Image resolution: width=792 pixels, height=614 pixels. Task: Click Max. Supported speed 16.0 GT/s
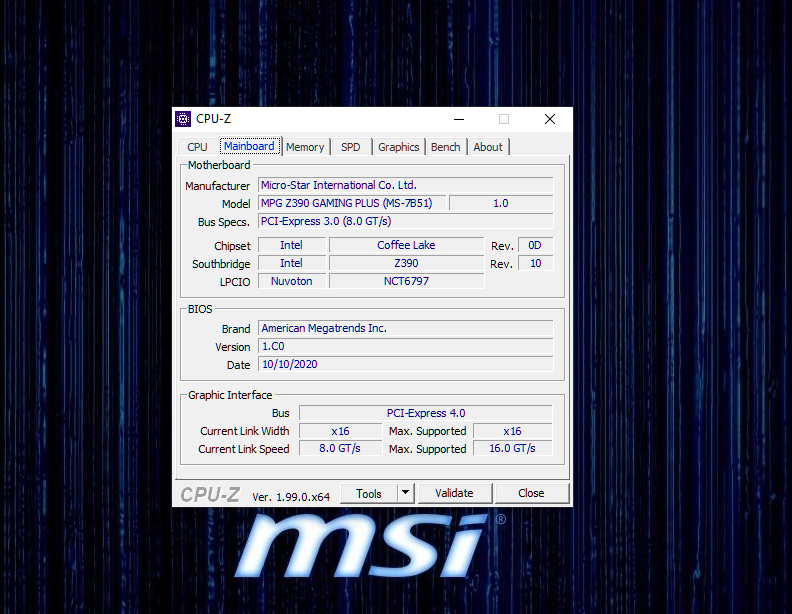click(x=513, y=448)
